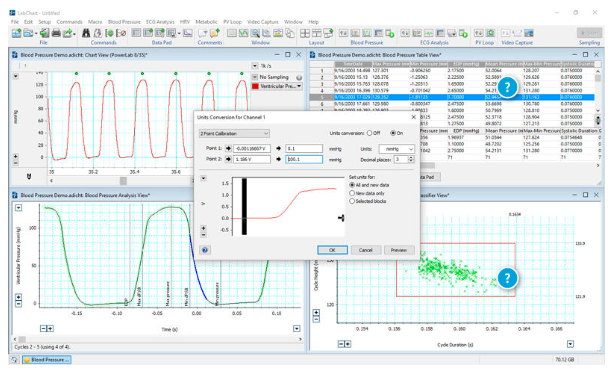Select highlighted row 5 in Blood Pressure Table

tap(452, 97)
